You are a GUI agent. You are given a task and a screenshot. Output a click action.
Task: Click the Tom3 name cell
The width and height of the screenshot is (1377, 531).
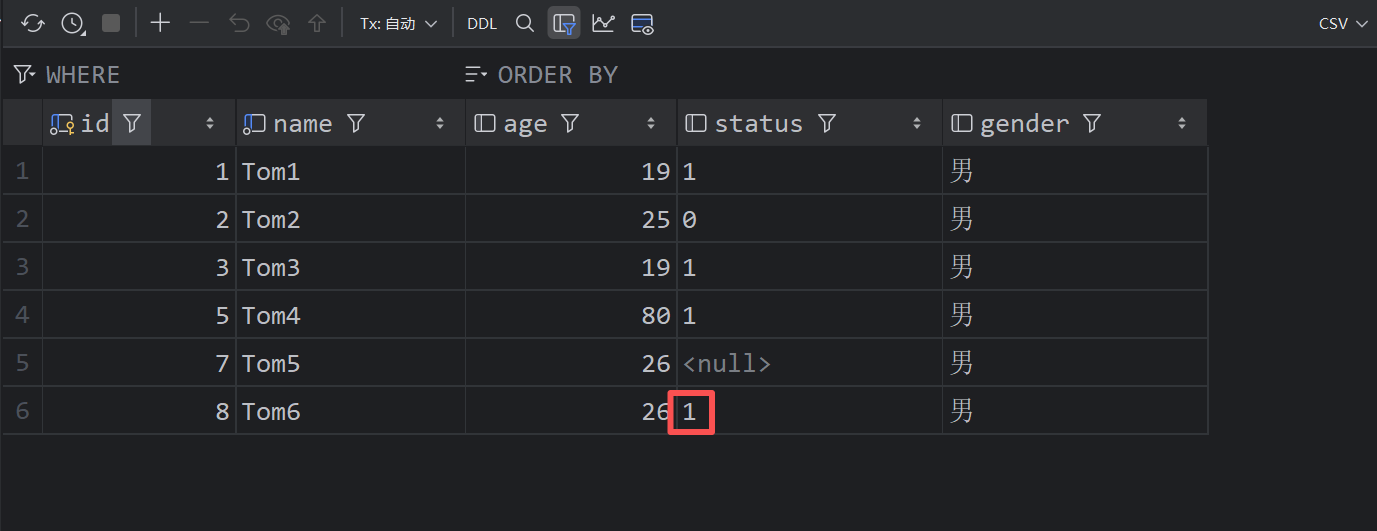pyautogui.click(x=351, y=267)
